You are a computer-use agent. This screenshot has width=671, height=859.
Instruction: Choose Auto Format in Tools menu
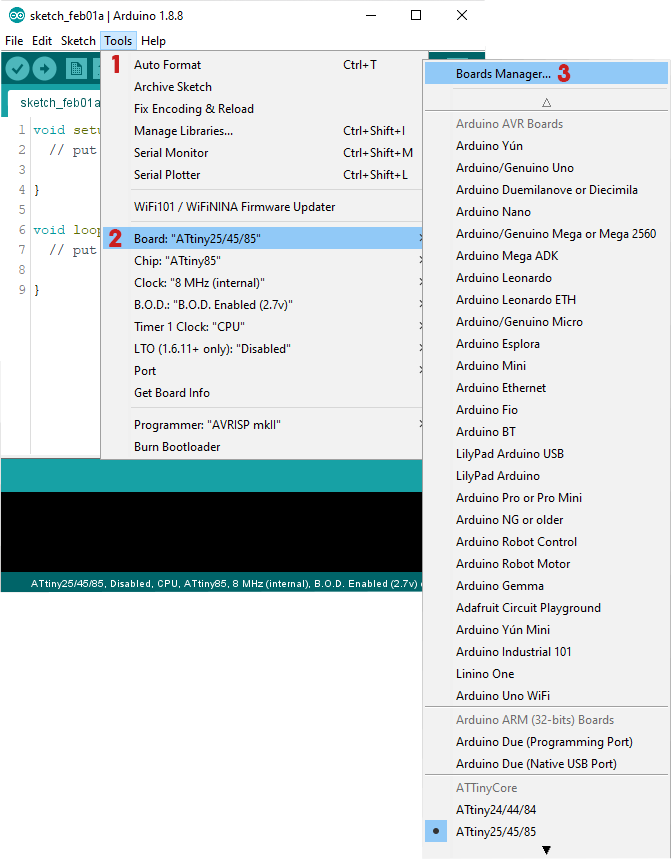262,65
